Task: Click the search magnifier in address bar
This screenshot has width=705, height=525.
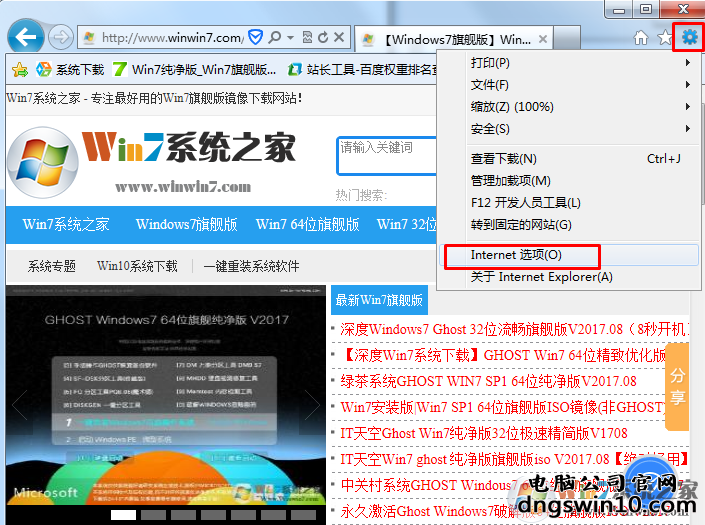Action: point(274,37)
